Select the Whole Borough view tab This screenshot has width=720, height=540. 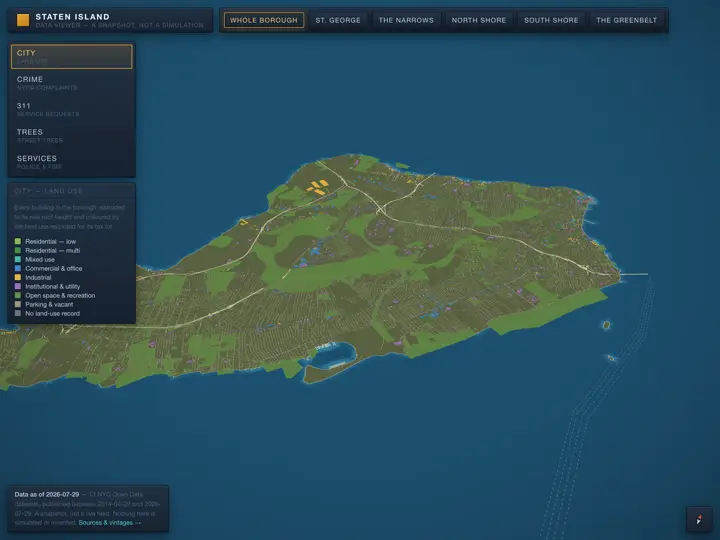coord(264,20)
